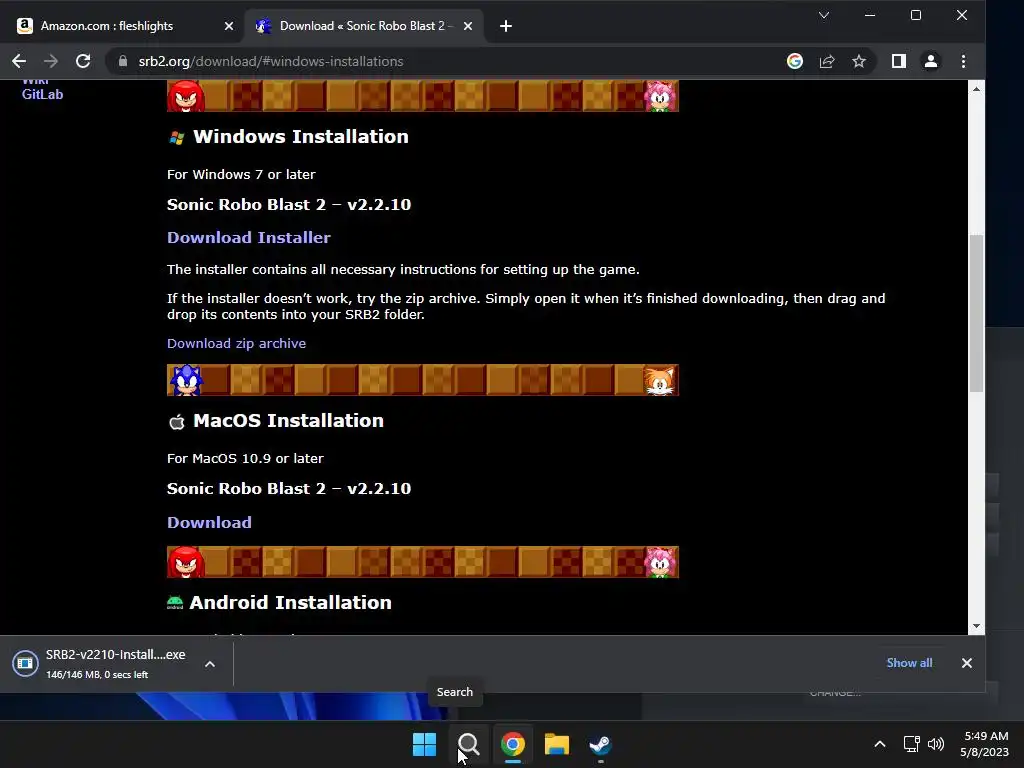
Task: Click the Apple logo icon by MacOS heading
Action: tap(176, 422)
